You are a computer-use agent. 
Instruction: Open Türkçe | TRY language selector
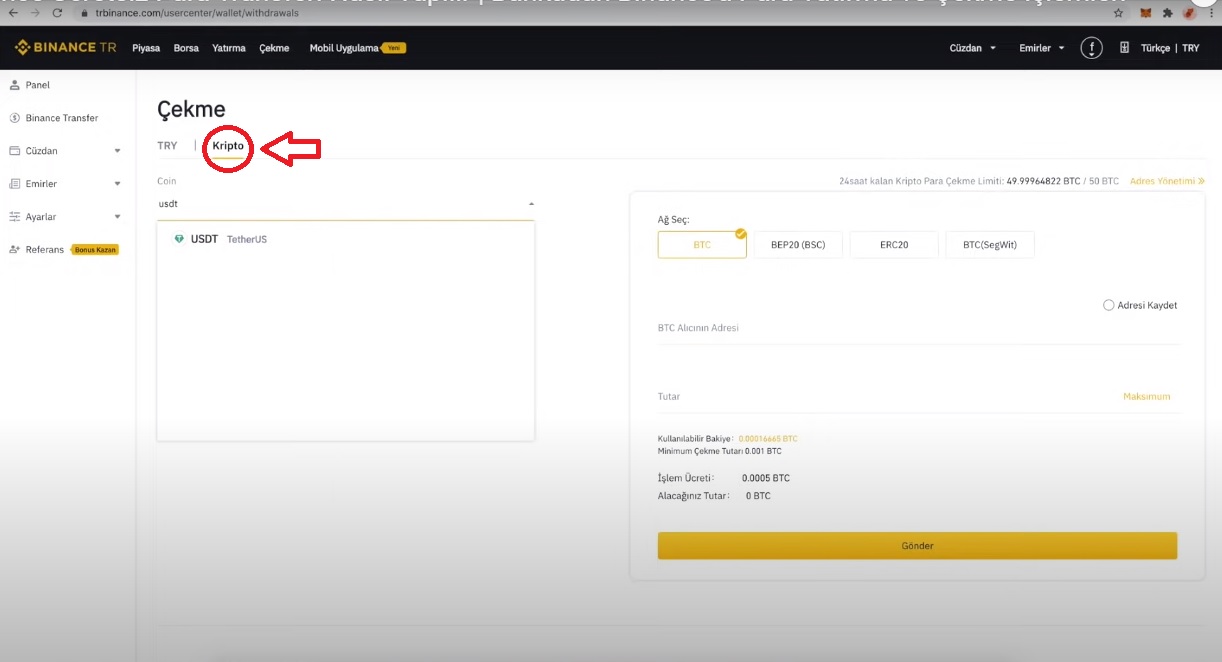click(1170, 48)
